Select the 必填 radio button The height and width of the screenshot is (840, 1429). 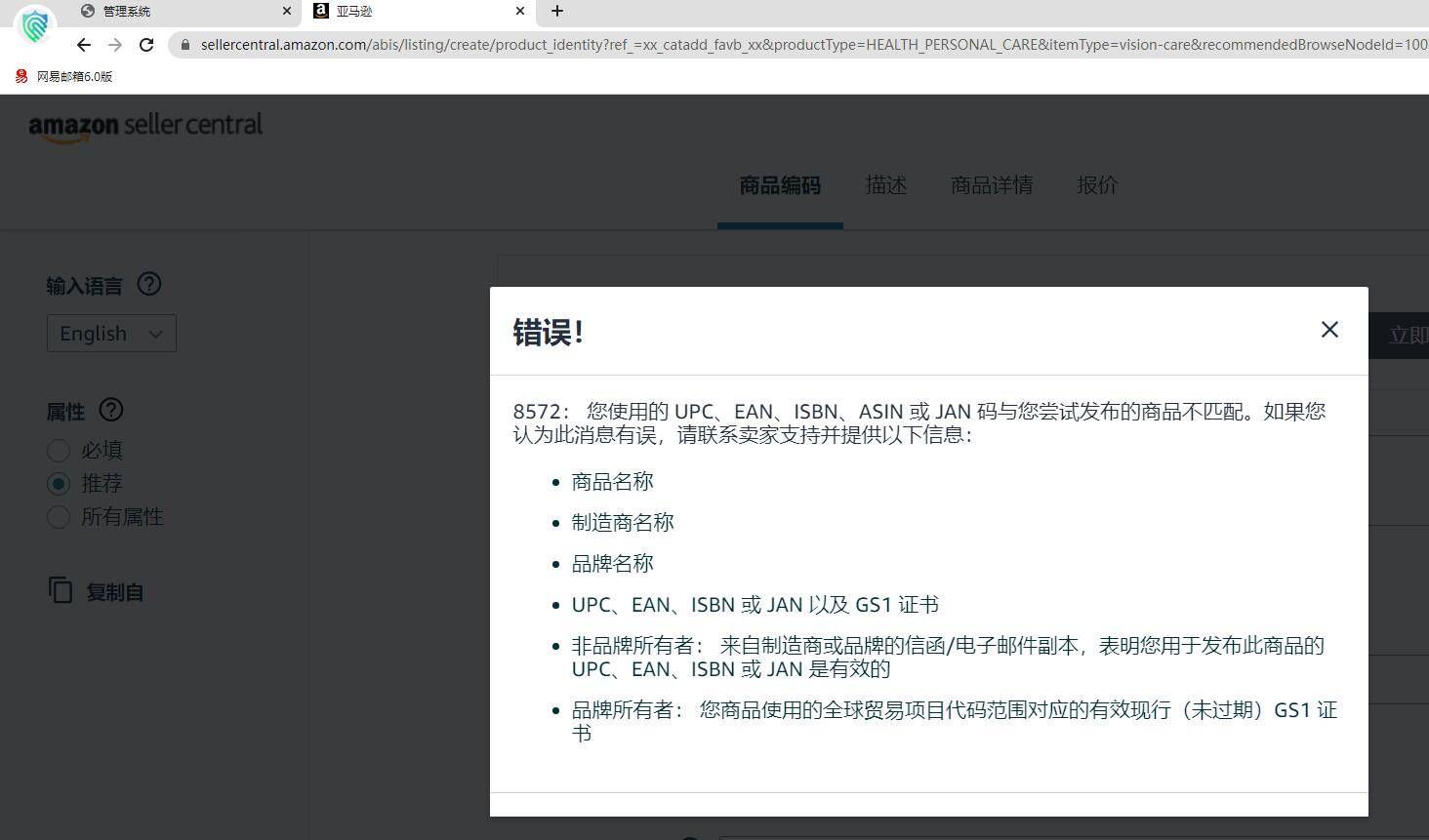(x=59, y=451)
